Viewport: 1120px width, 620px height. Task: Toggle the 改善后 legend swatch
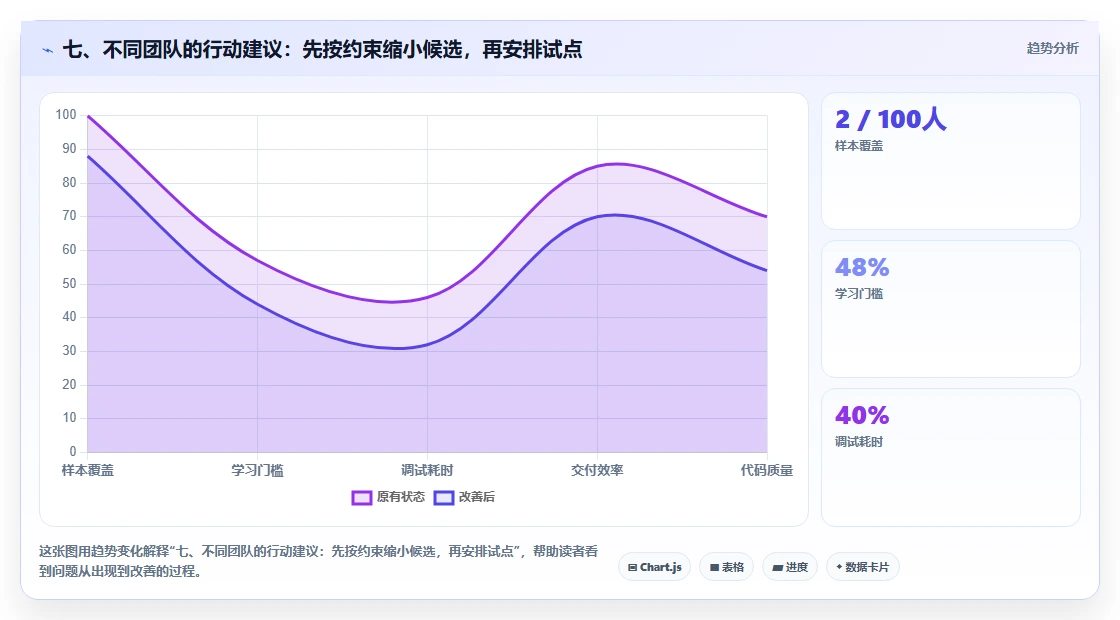point(444,497)
